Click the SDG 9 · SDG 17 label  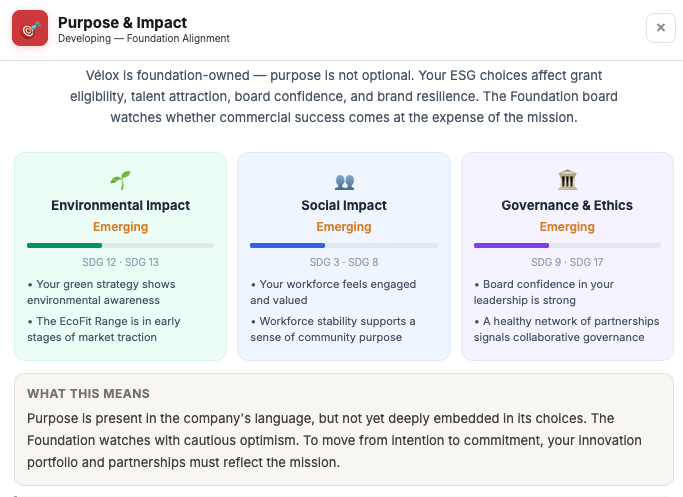click(x=567, y=262)
